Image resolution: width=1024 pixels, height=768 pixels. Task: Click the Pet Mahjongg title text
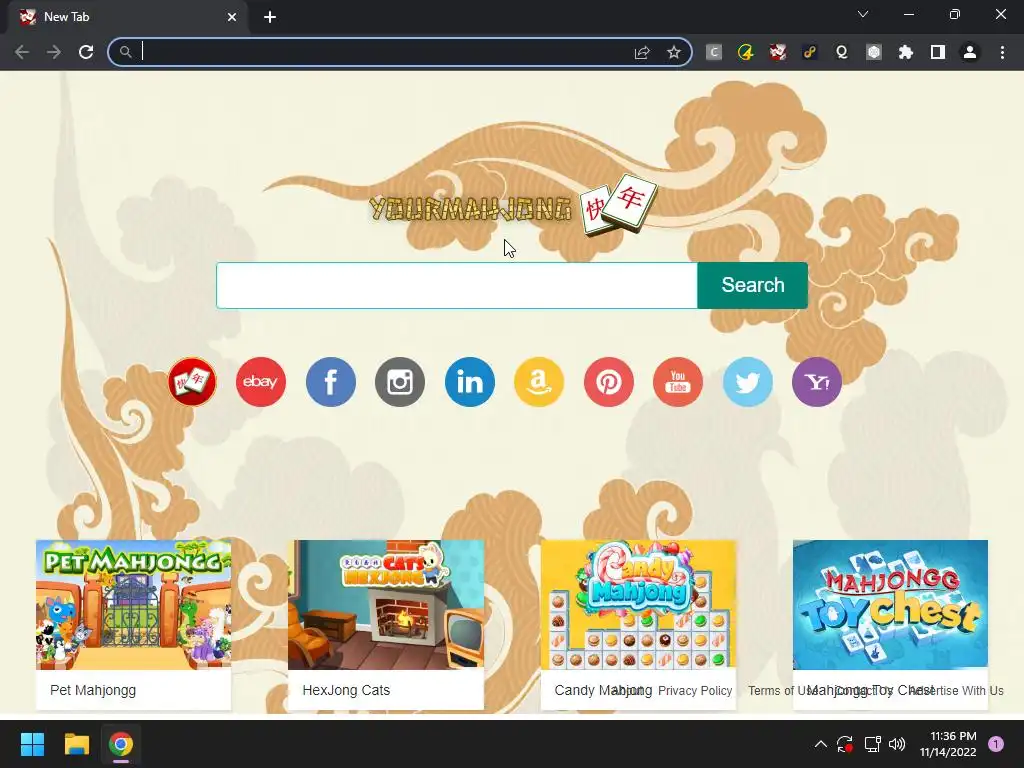pyautogui.click(x=93, y=690)
